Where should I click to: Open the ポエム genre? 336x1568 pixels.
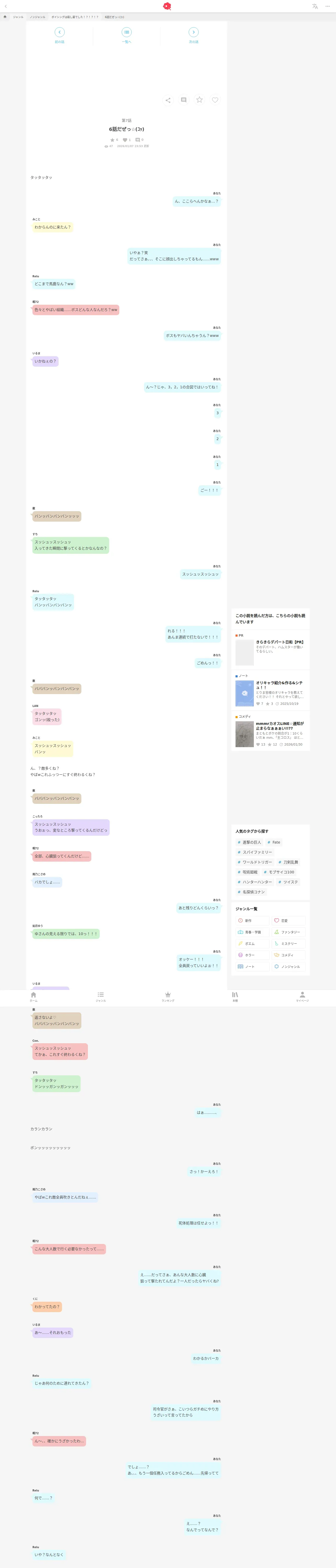(x=253, y=943)
